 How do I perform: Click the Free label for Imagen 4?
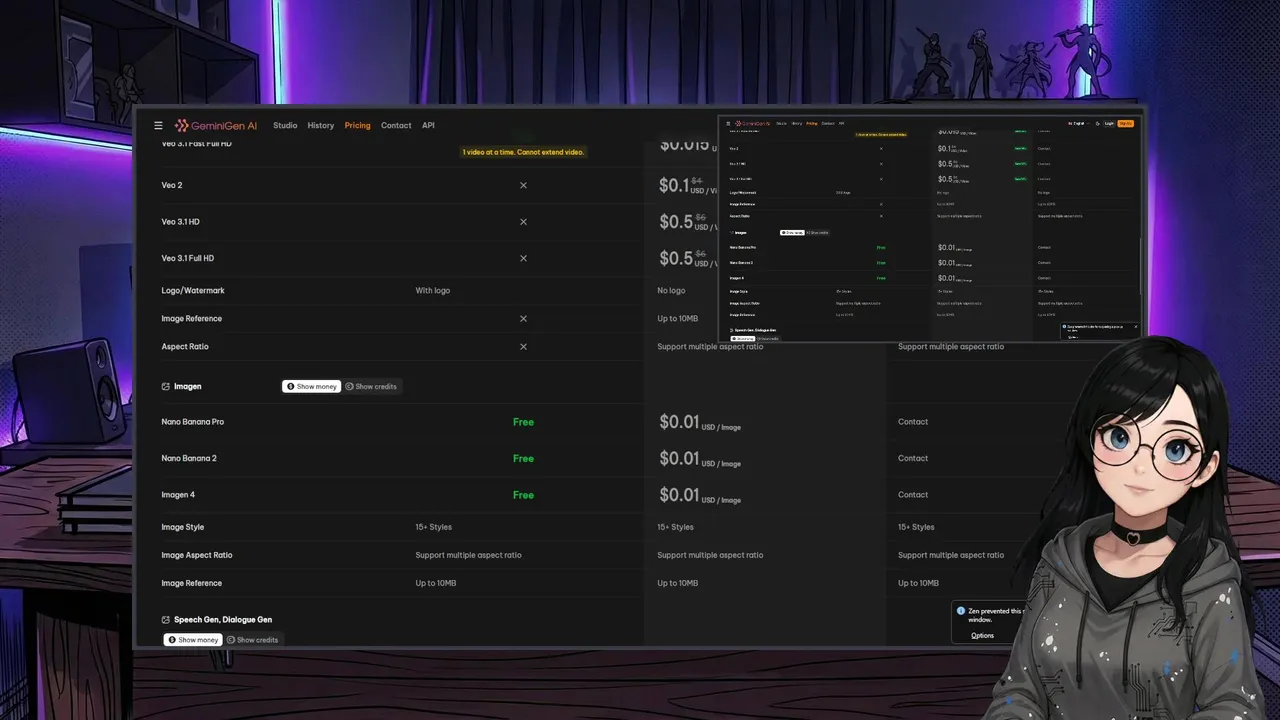click(x=523, y=495)
